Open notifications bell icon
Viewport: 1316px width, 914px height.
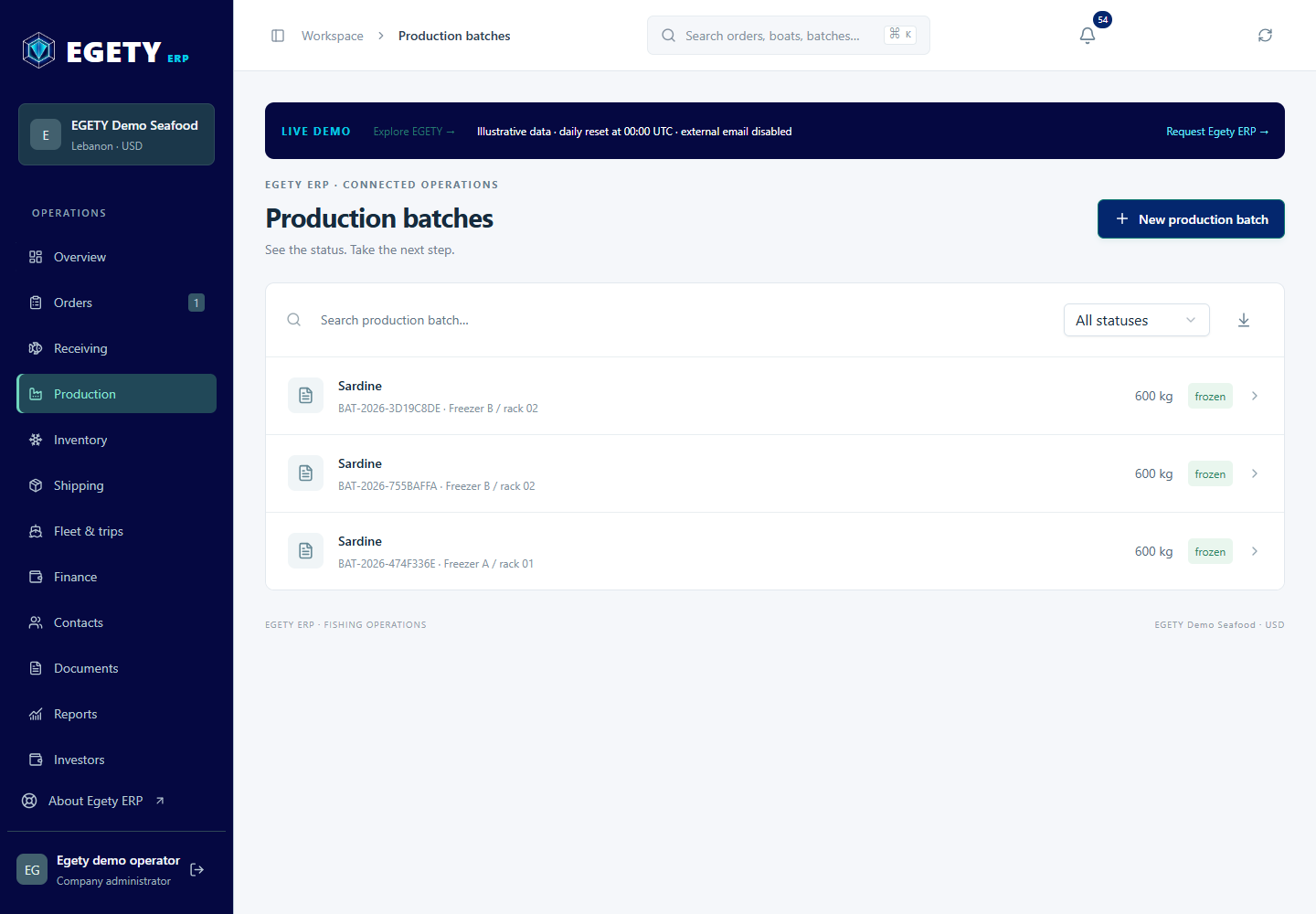click(x=1087, y=36)
